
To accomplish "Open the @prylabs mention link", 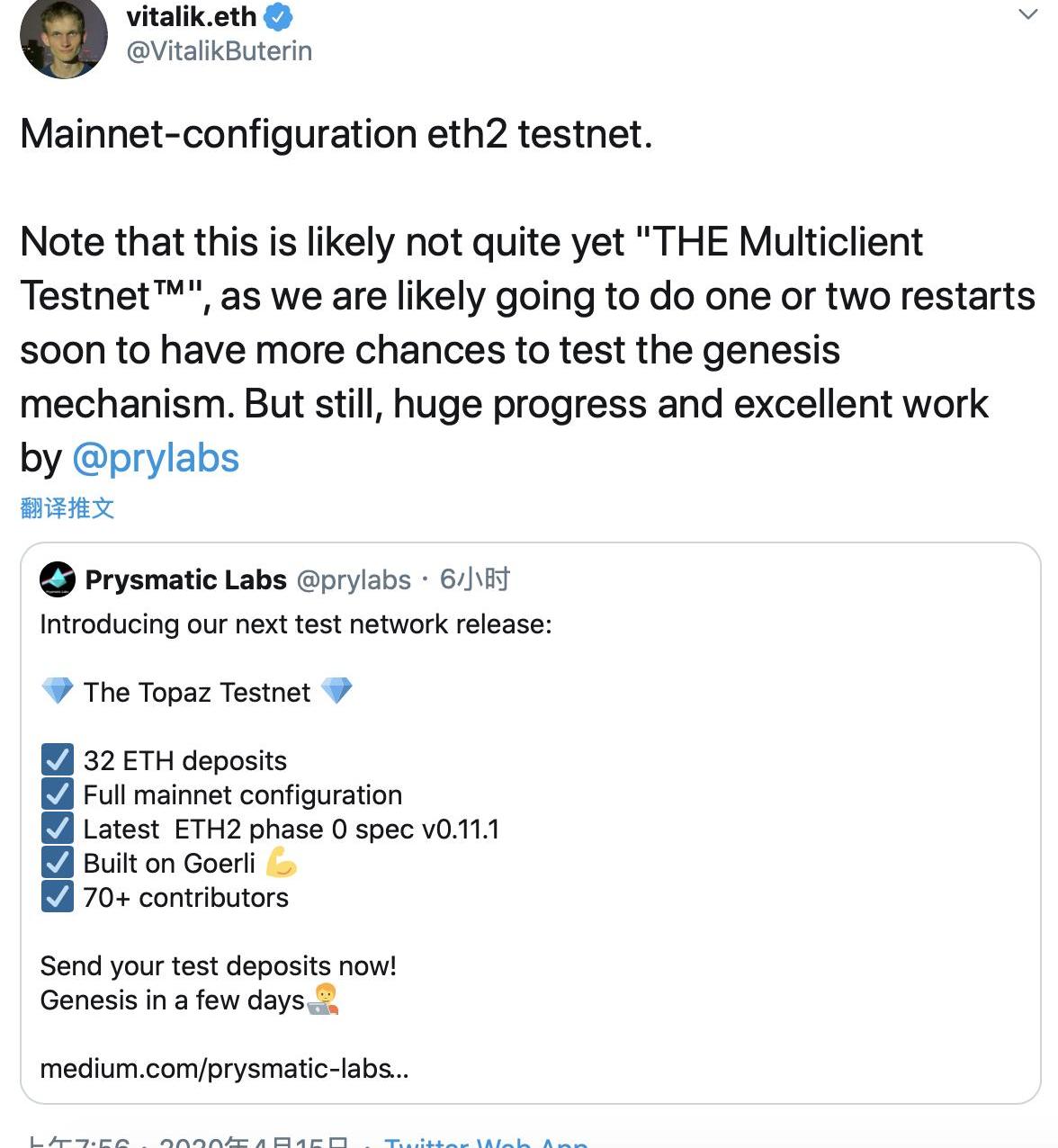I will (x=156, y=458).
